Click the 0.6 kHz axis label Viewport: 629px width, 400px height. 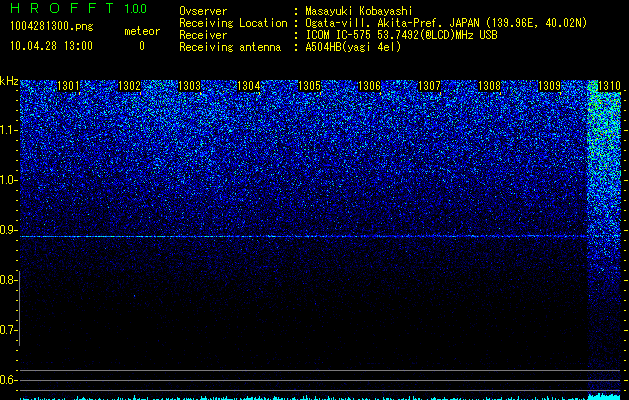coord(9,380)
